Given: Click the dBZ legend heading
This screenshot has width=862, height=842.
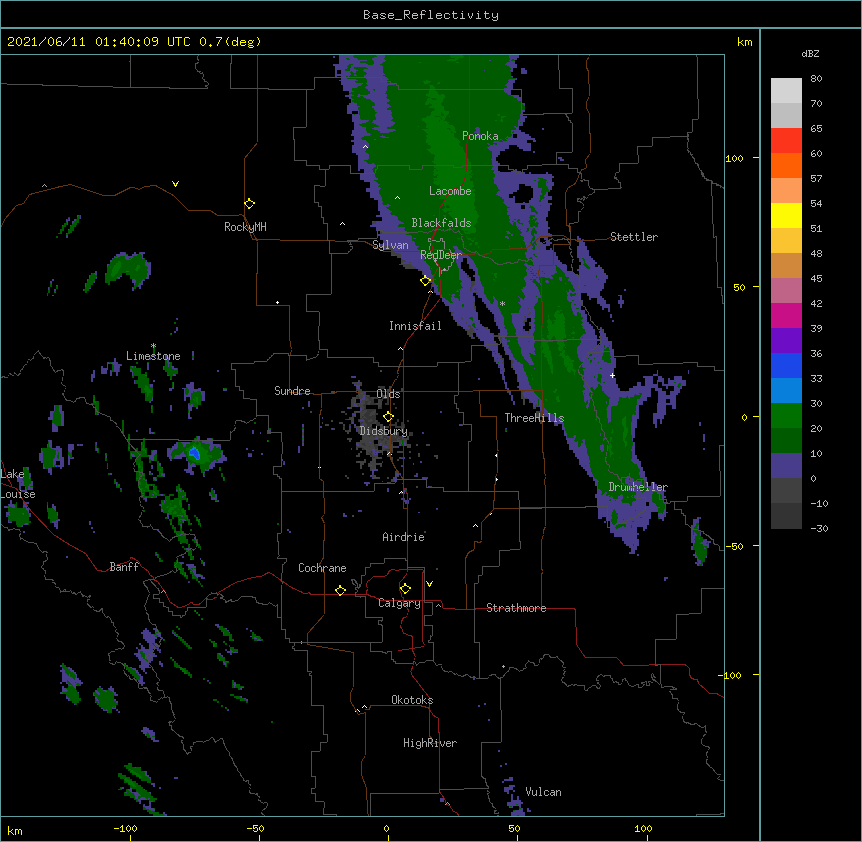Looking at the screenshot, I should [810, 54].
